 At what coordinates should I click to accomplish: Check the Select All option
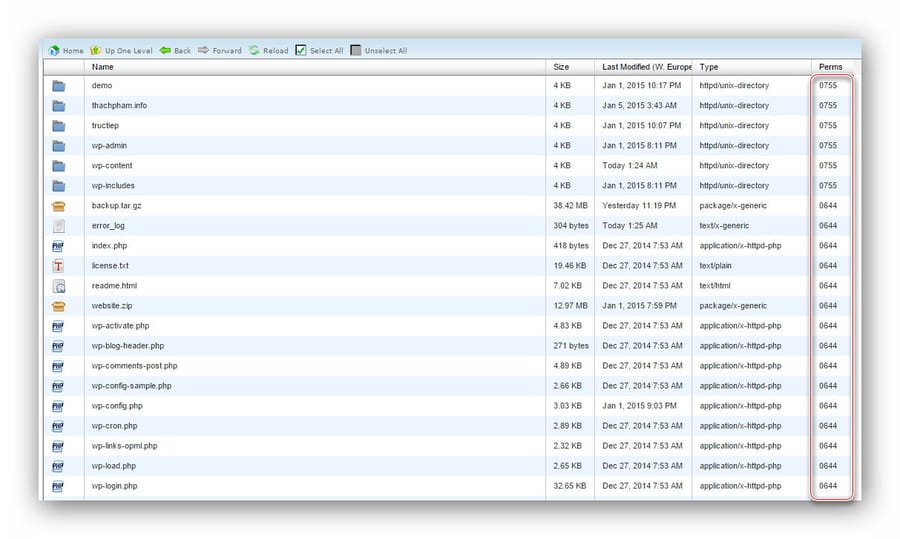(319, 51)
